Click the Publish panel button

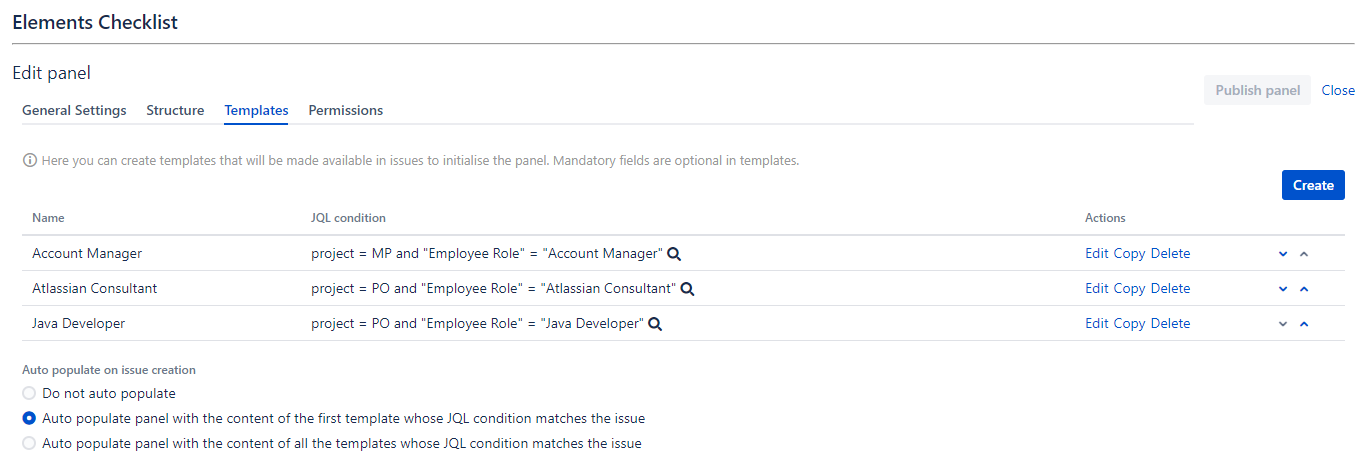(x=1257, y=90)
